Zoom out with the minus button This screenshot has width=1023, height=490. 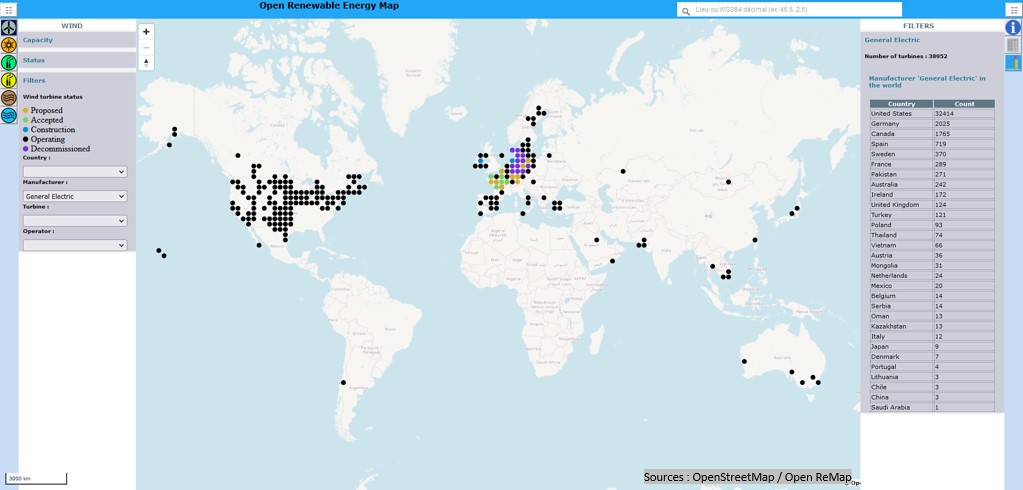click(x=146, y=47)
